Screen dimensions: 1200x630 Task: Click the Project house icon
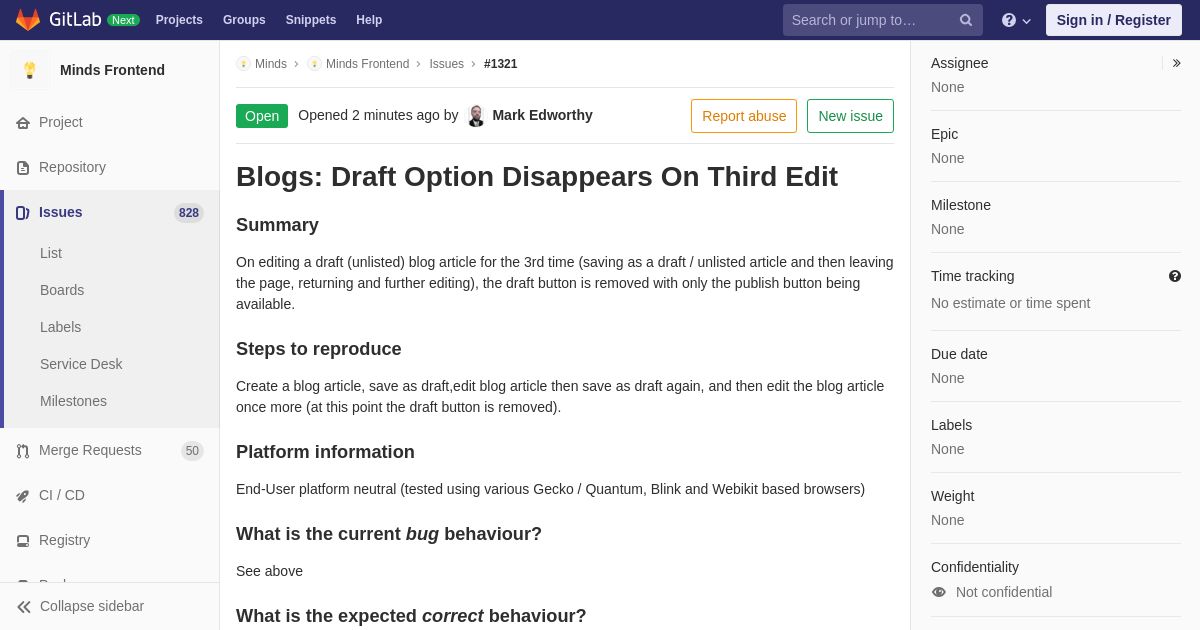coord(23,123)
